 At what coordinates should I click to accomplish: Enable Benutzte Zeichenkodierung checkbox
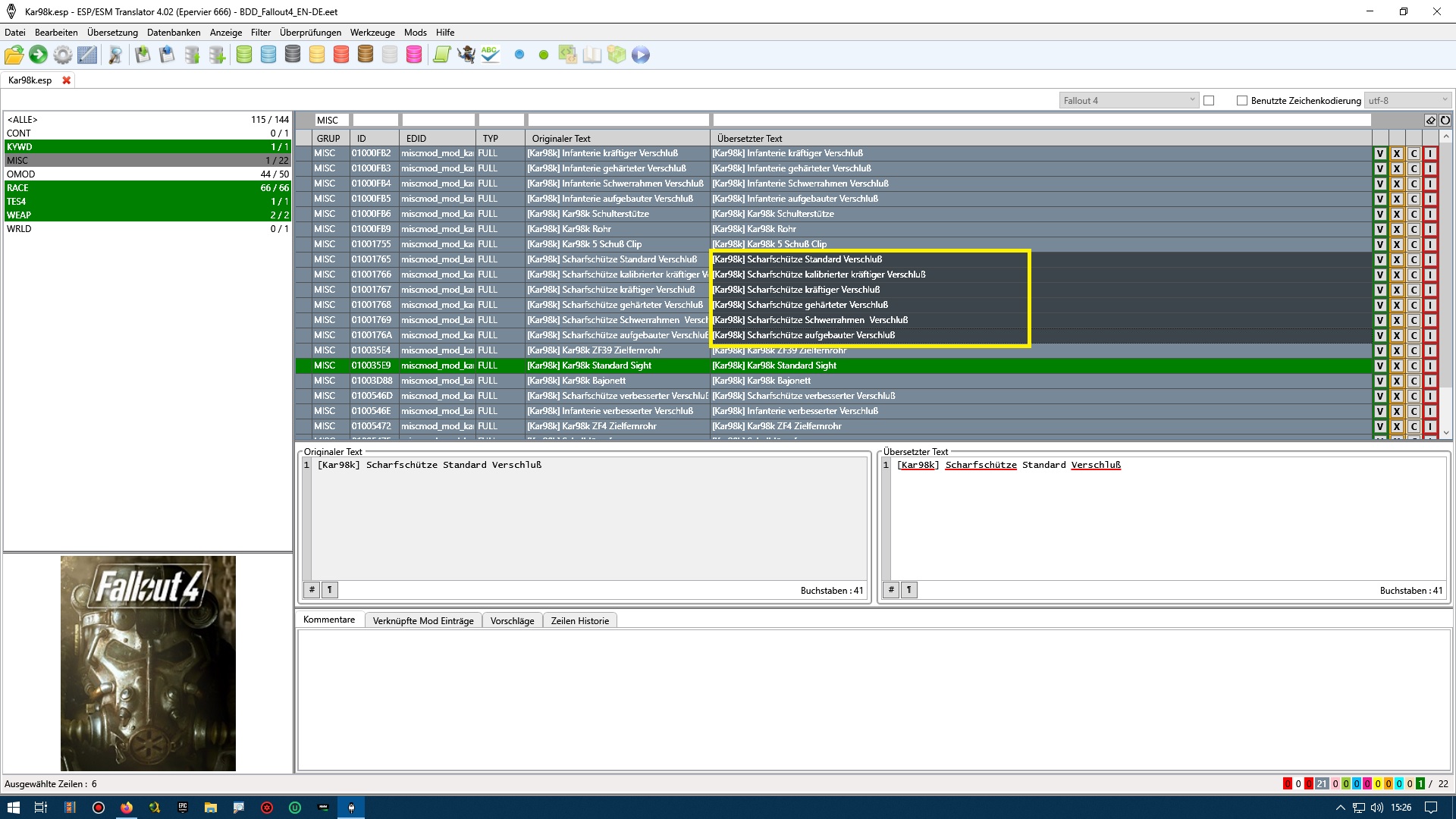tap(1241, 100)
